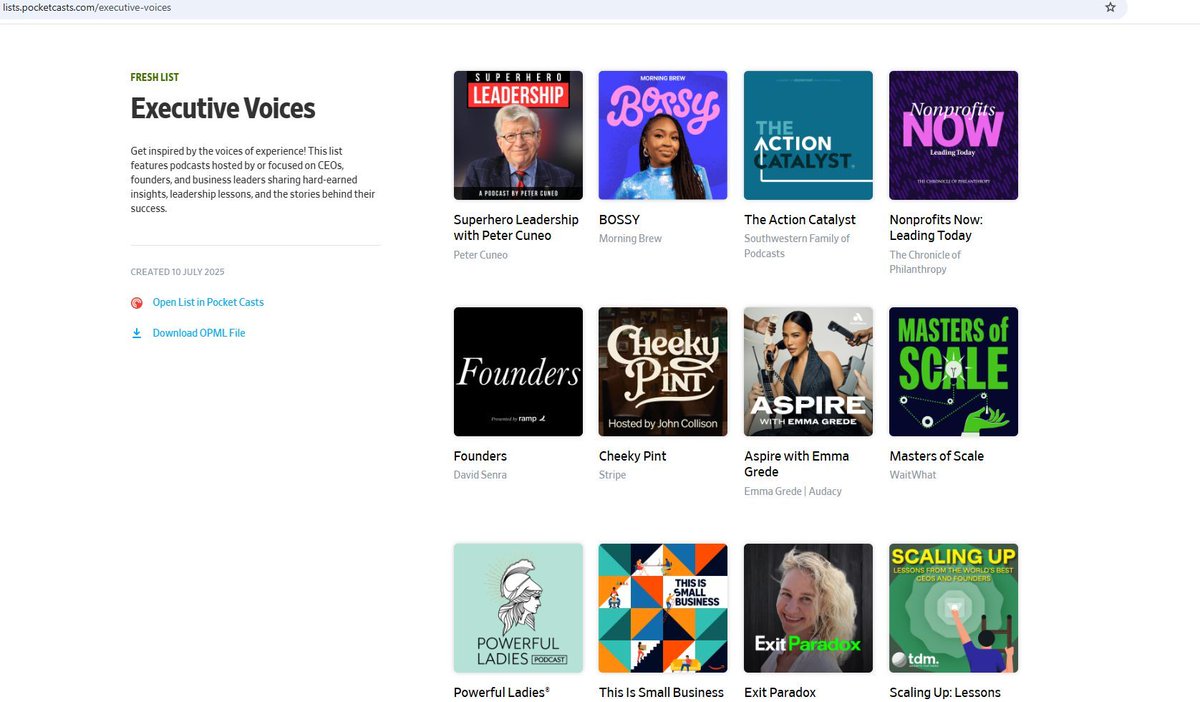The image size is (1200, 702).
Task: Click the 'Founders' podcast title text
Action: 480,456
